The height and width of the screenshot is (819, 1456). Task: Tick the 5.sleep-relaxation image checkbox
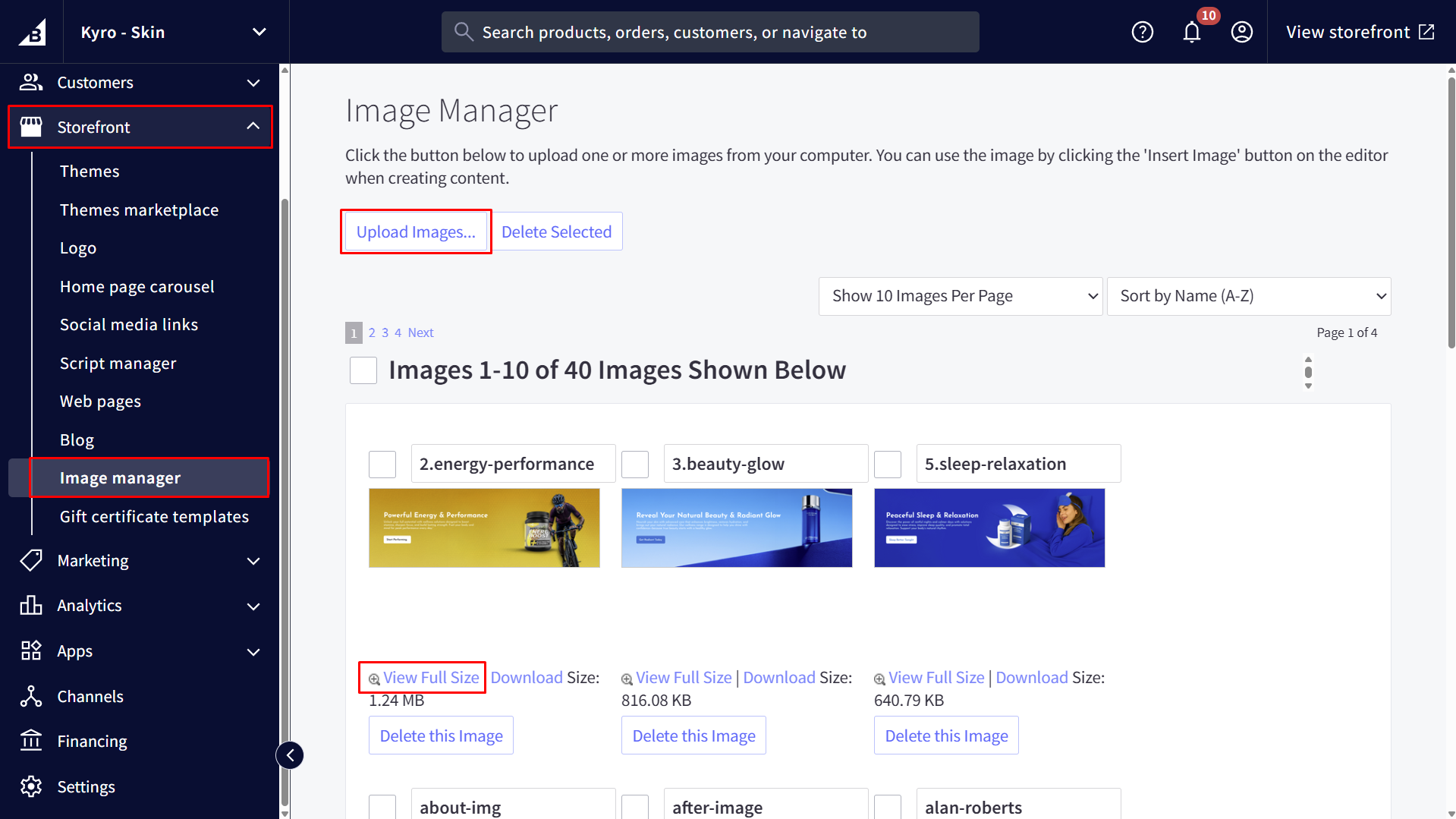point(888,464)
